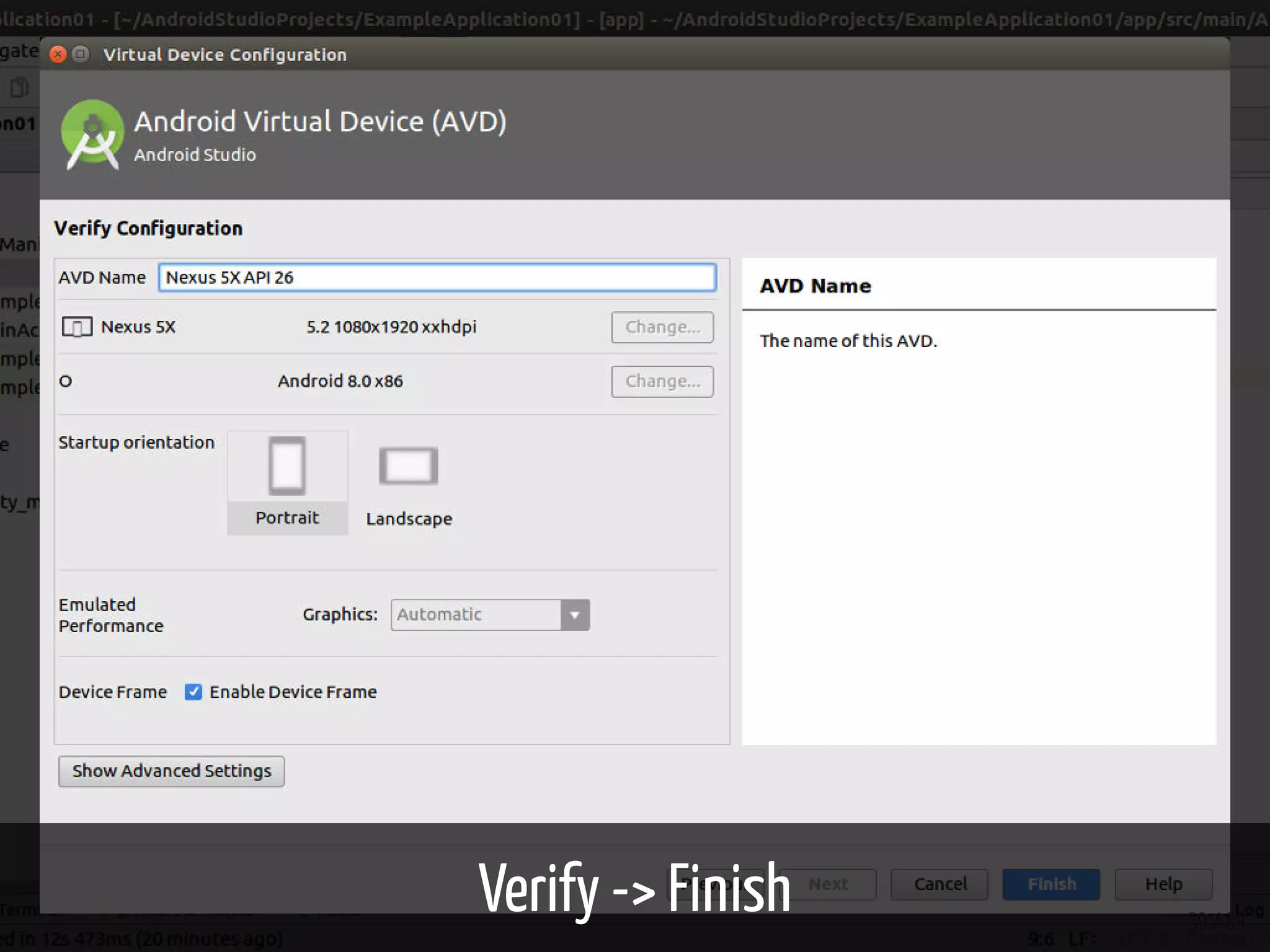Click the Nexus 5X device icon

tap(77, 327)
